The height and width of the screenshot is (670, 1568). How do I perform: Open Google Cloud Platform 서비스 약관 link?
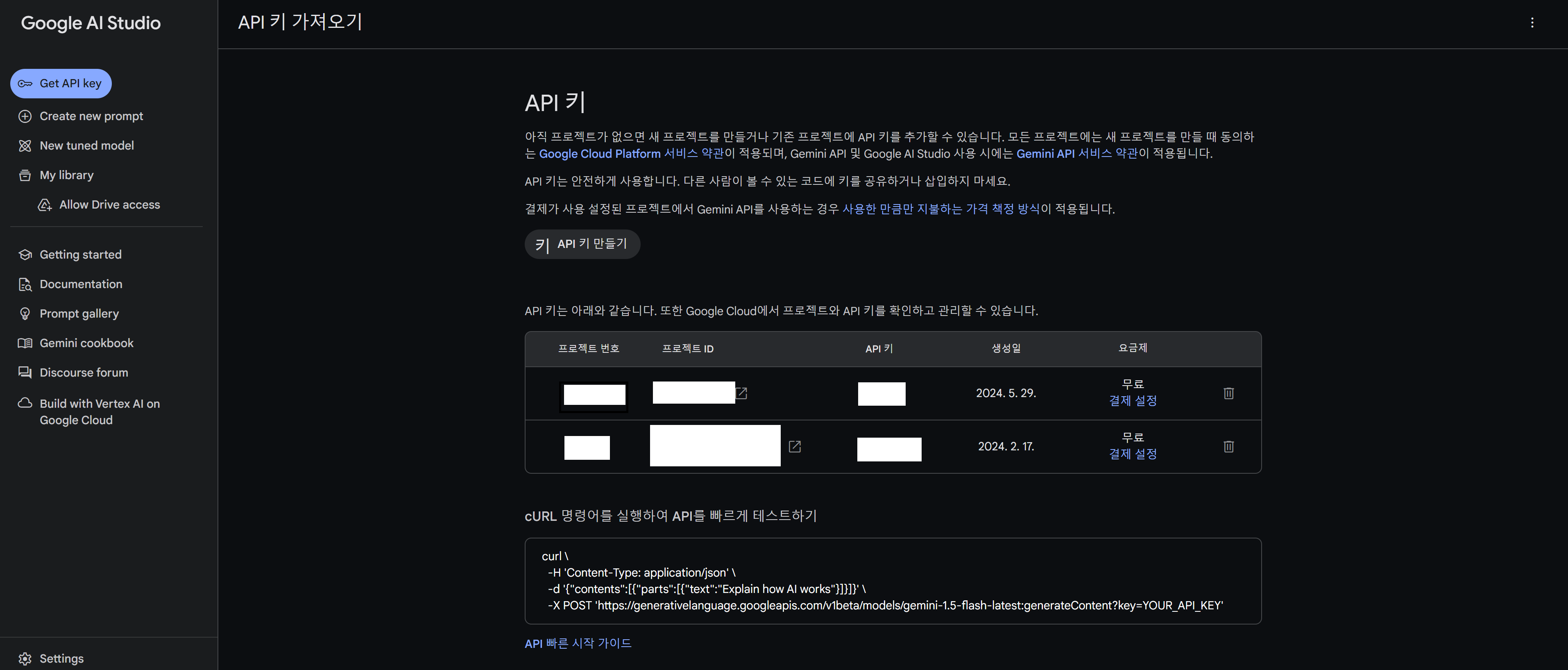(x=631, y=154)
